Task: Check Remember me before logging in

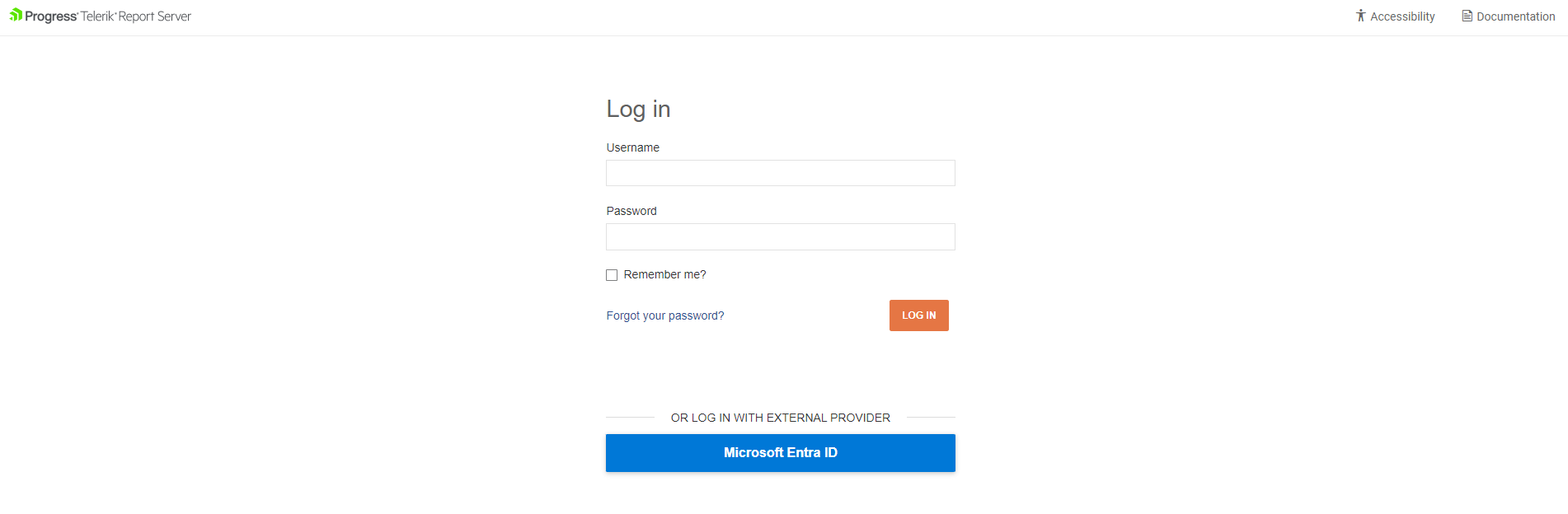Action: tap(611, 274)
